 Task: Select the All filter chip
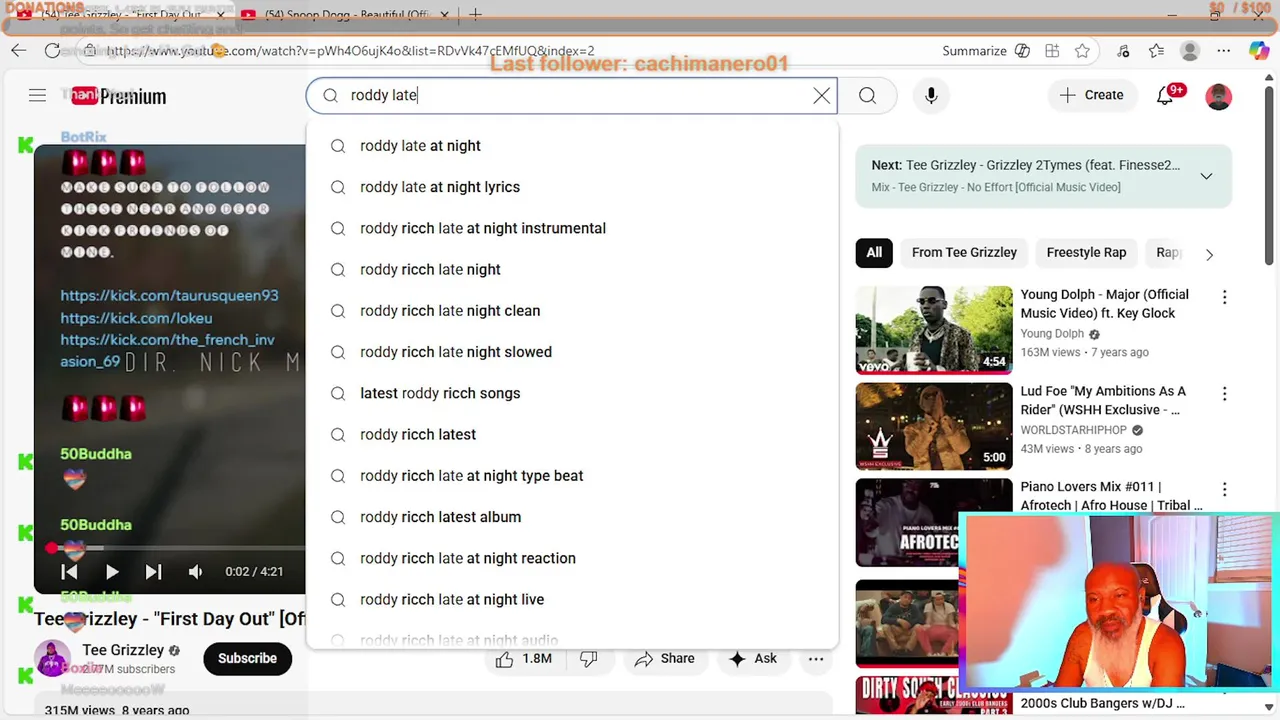coord(874,253)
